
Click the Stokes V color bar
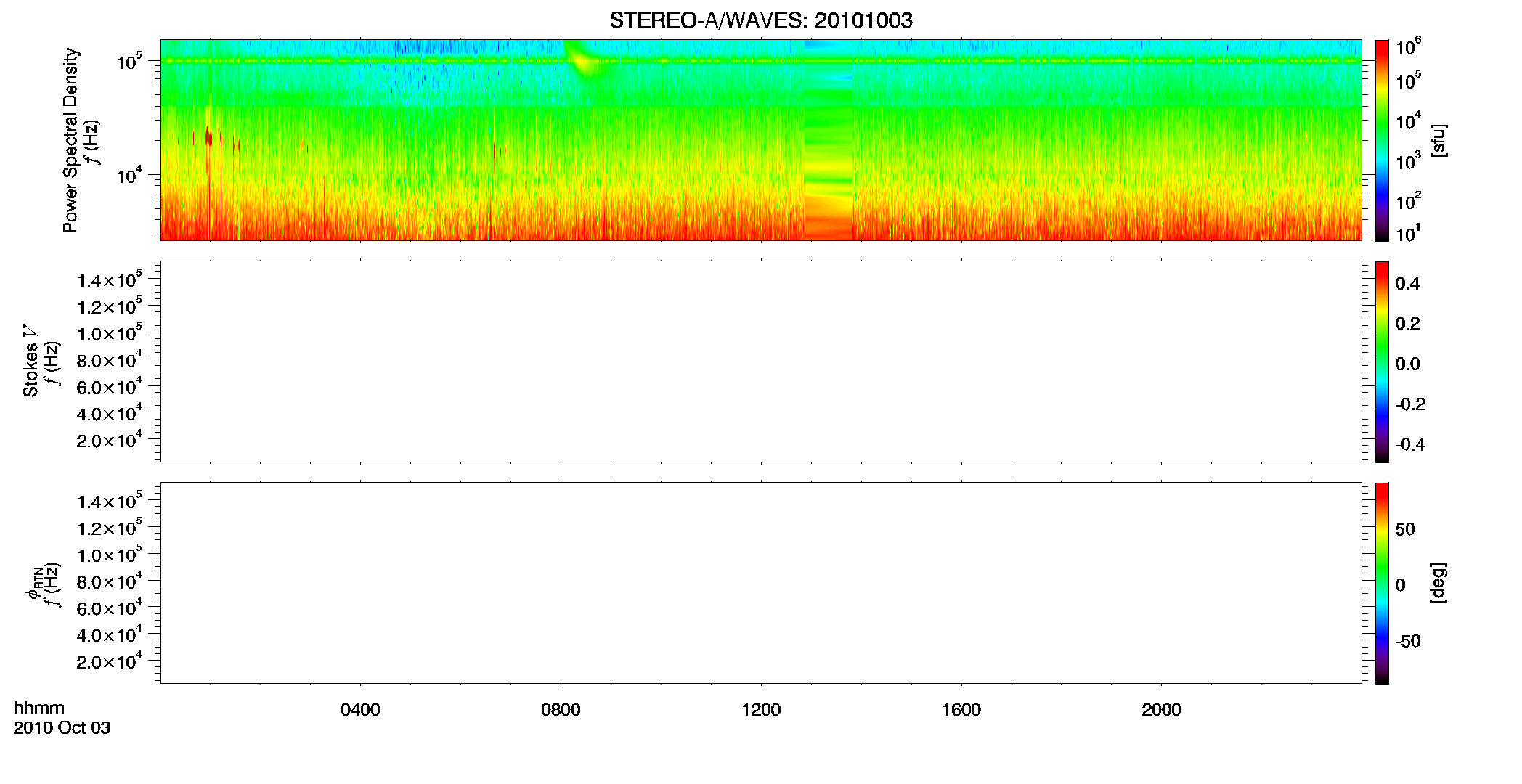click(x=1382, y=362)
